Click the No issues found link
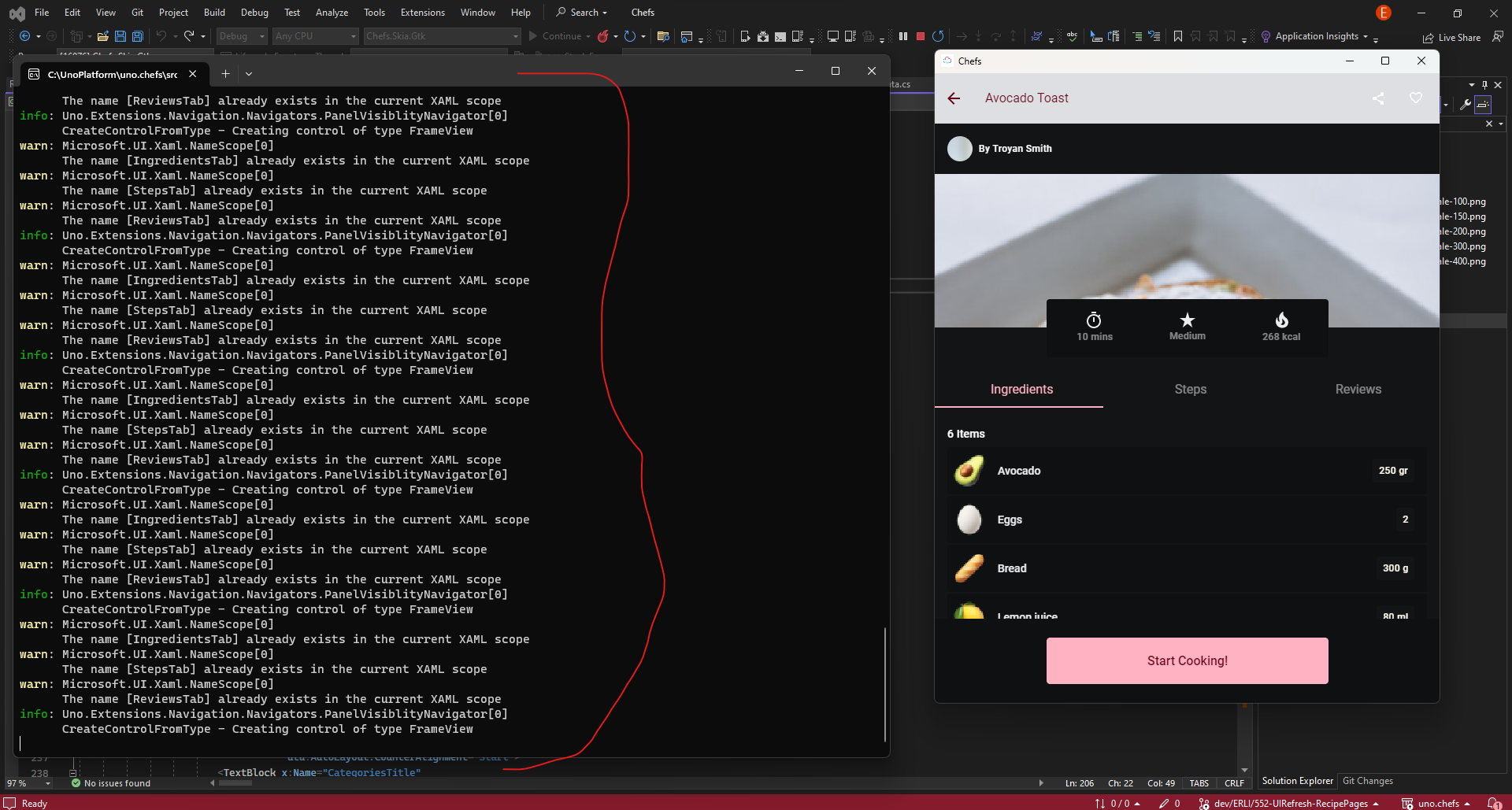Viewport: 1512px width, 810px height. point(117,783)
